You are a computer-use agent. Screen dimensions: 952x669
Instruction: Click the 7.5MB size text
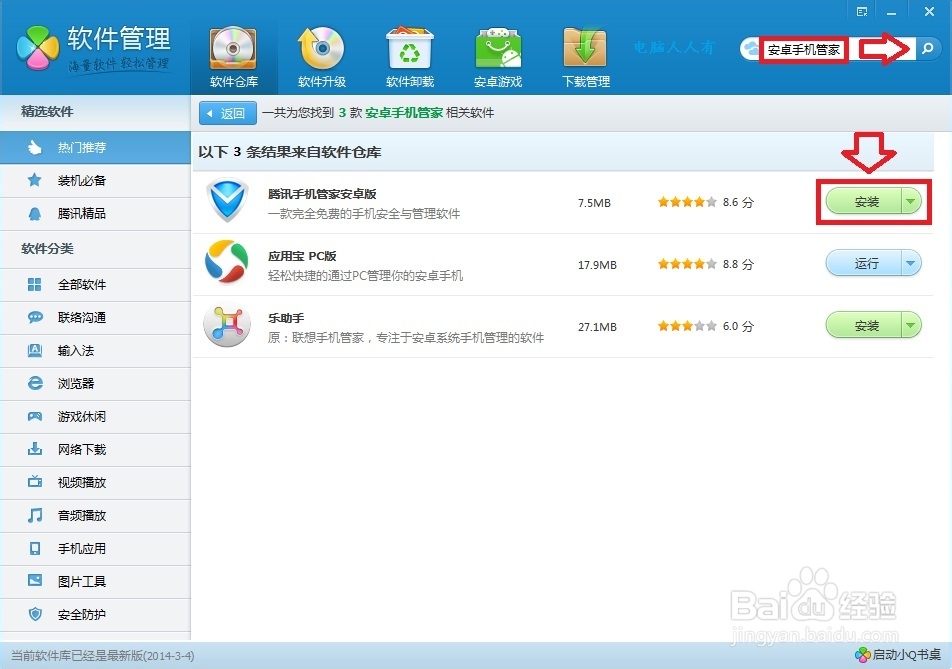(594, 203)
